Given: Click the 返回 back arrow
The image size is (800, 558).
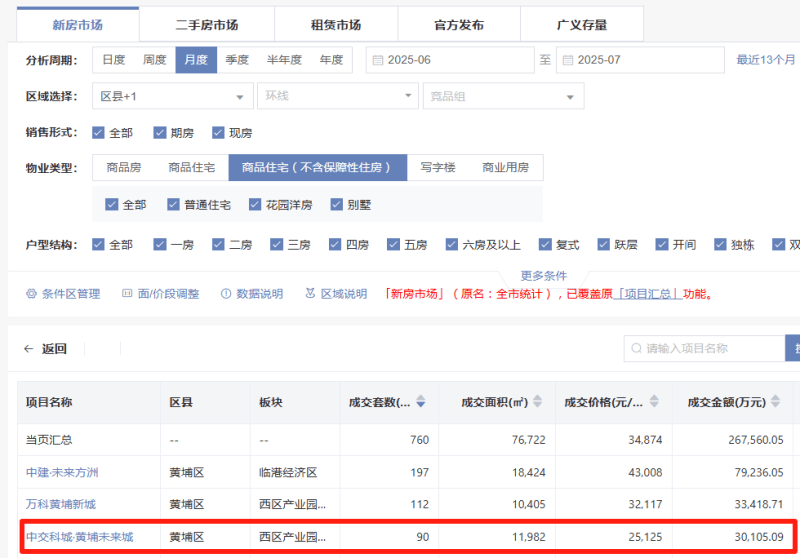Looking at the screenshot, I should point(29,349).
